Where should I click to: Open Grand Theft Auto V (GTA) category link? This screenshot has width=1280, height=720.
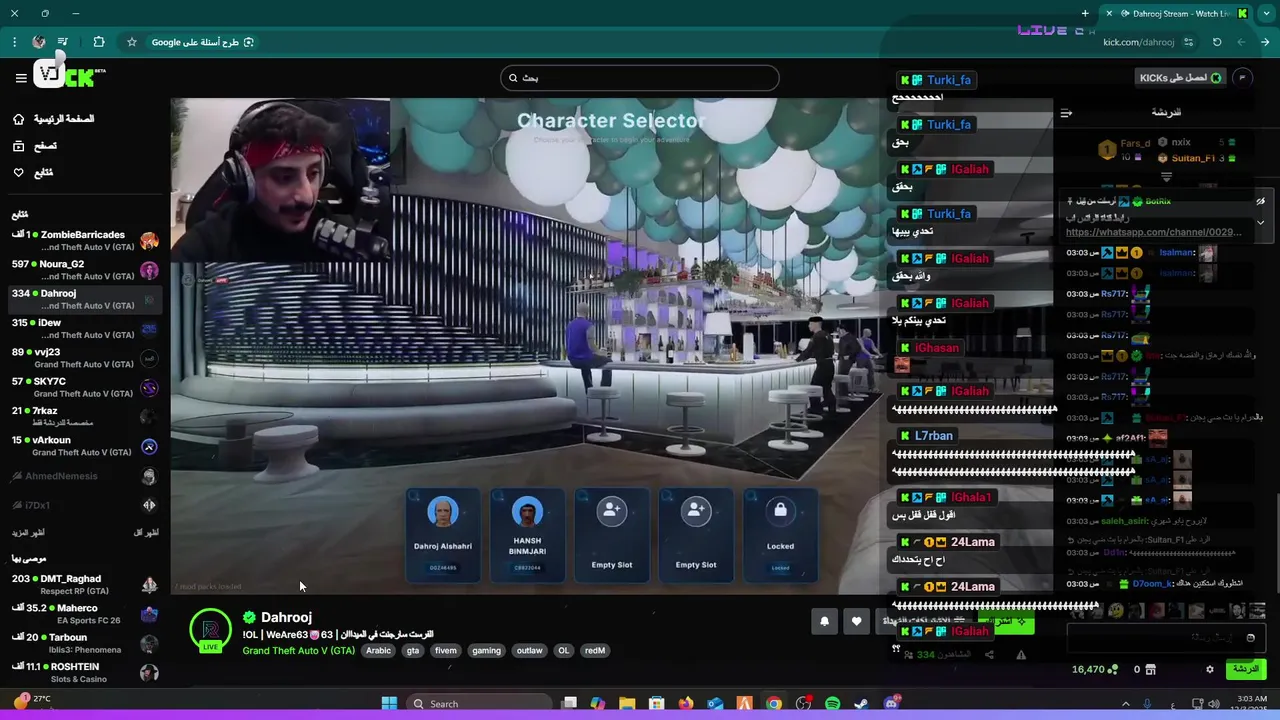click(x=298, y=650)
